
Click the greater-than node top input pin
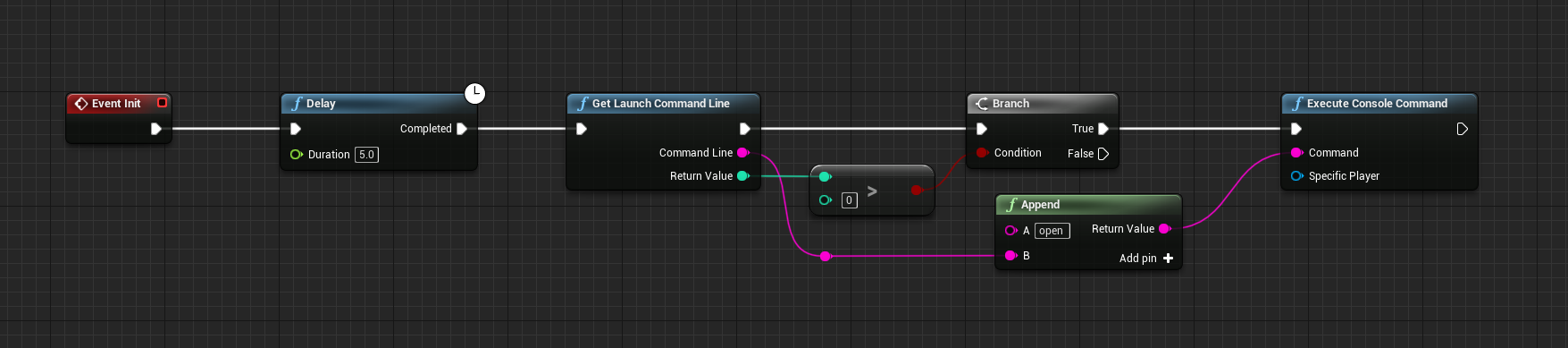[825, 176]
